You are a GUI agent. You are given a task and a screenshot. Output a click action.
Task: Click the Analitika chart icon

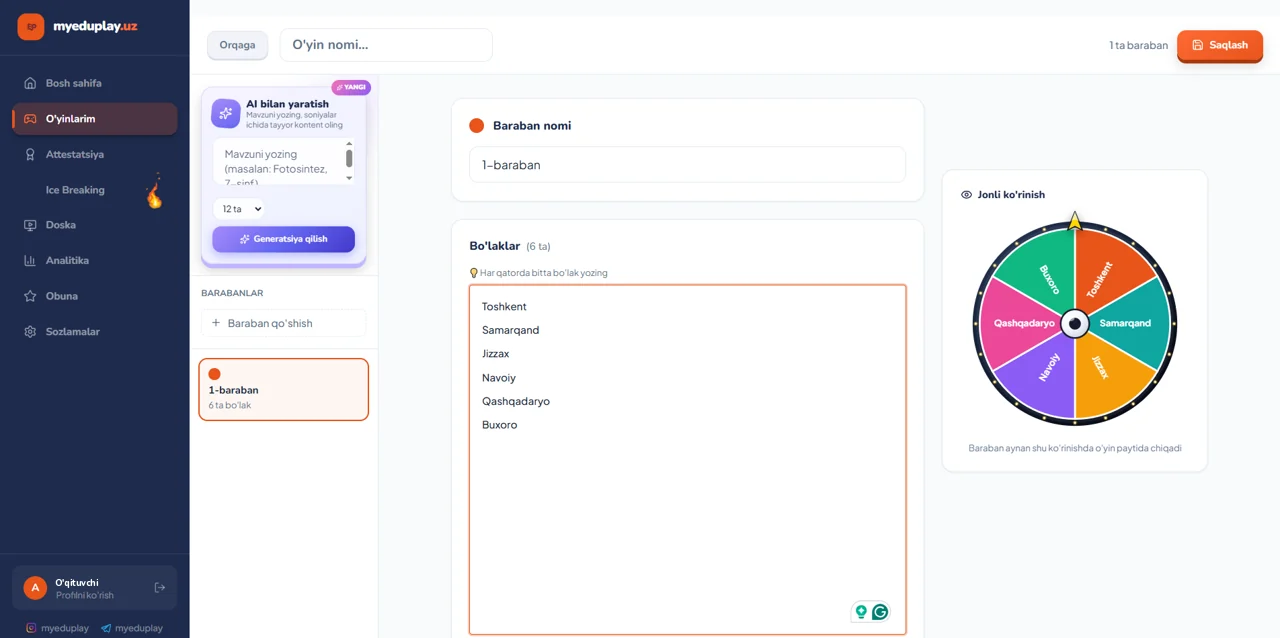click(x=30, y=260)
